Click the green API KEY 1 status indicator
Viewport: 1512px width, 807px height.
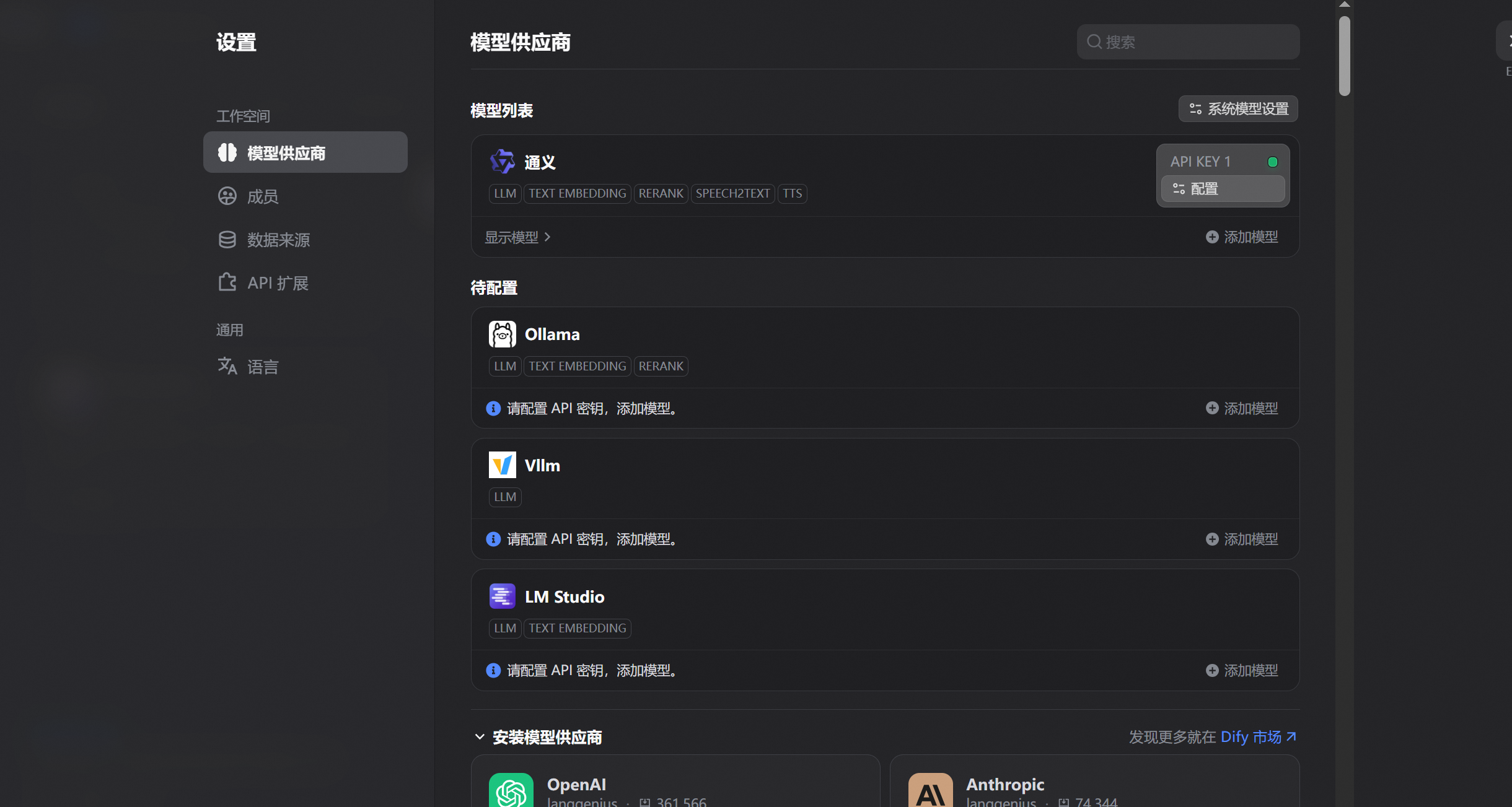[1273, 162]
